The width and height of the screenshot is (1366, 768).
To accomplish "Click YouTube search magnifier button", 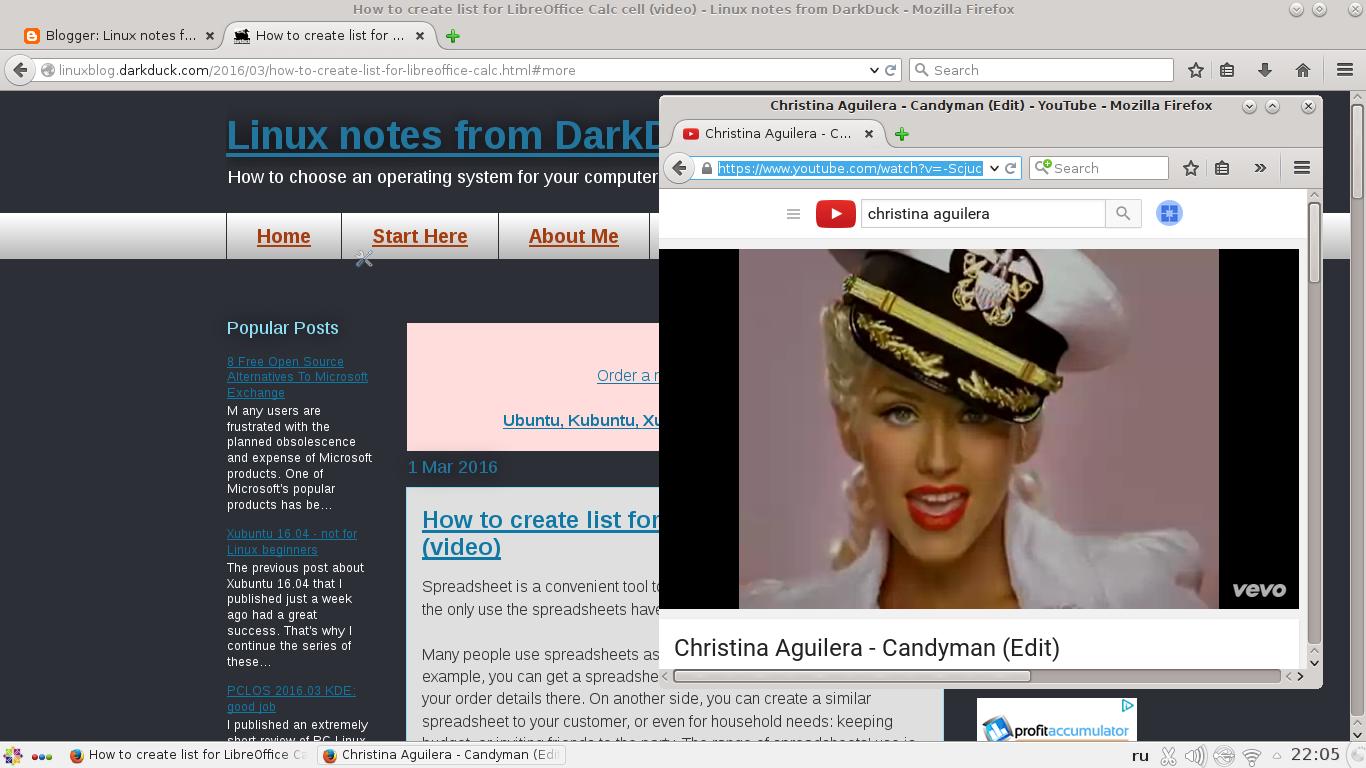I will [x=1123, y=214].
